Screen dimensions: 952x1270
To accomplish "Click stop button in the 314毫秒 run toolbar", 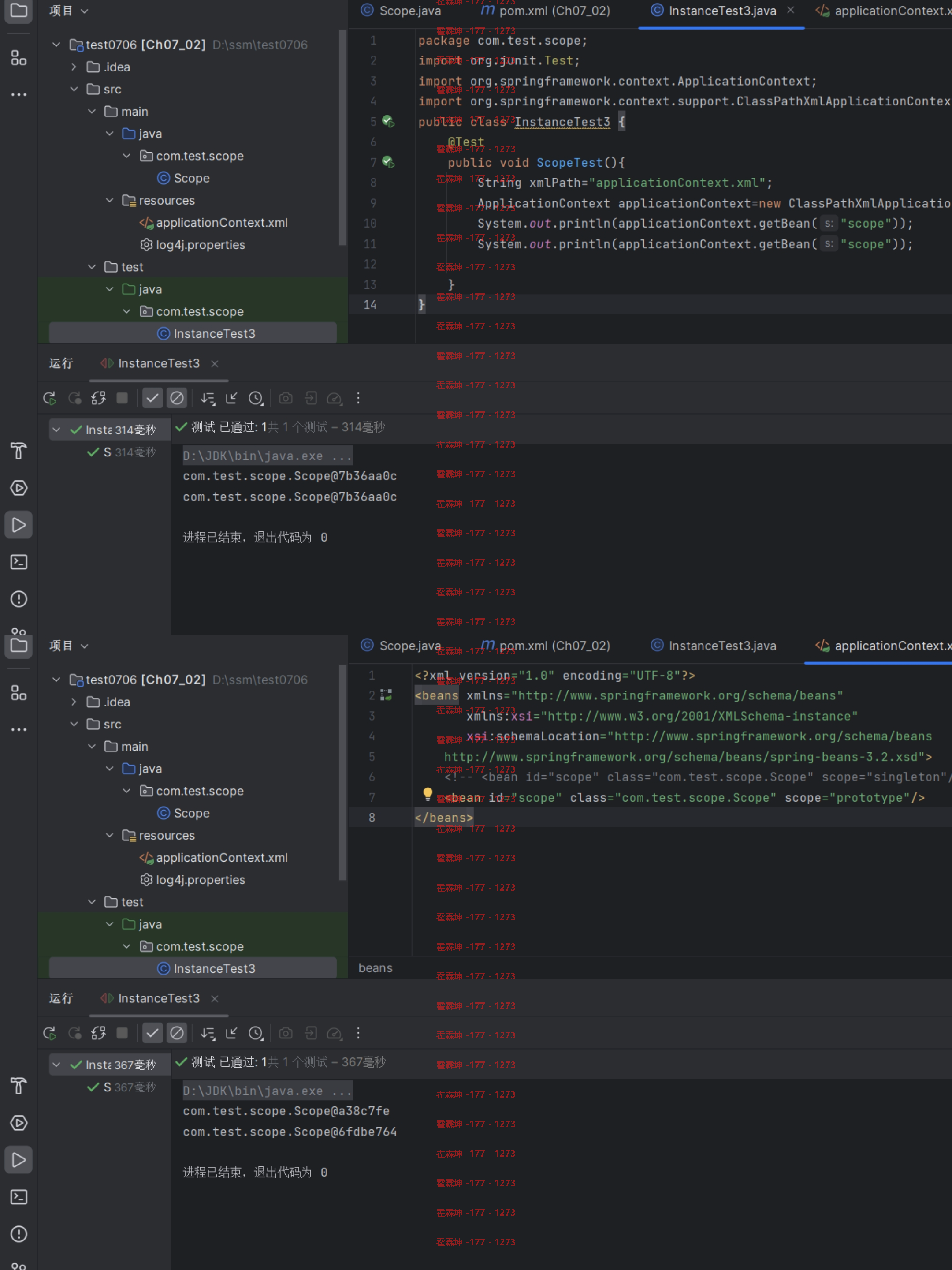I will click(x=122, y=398).
